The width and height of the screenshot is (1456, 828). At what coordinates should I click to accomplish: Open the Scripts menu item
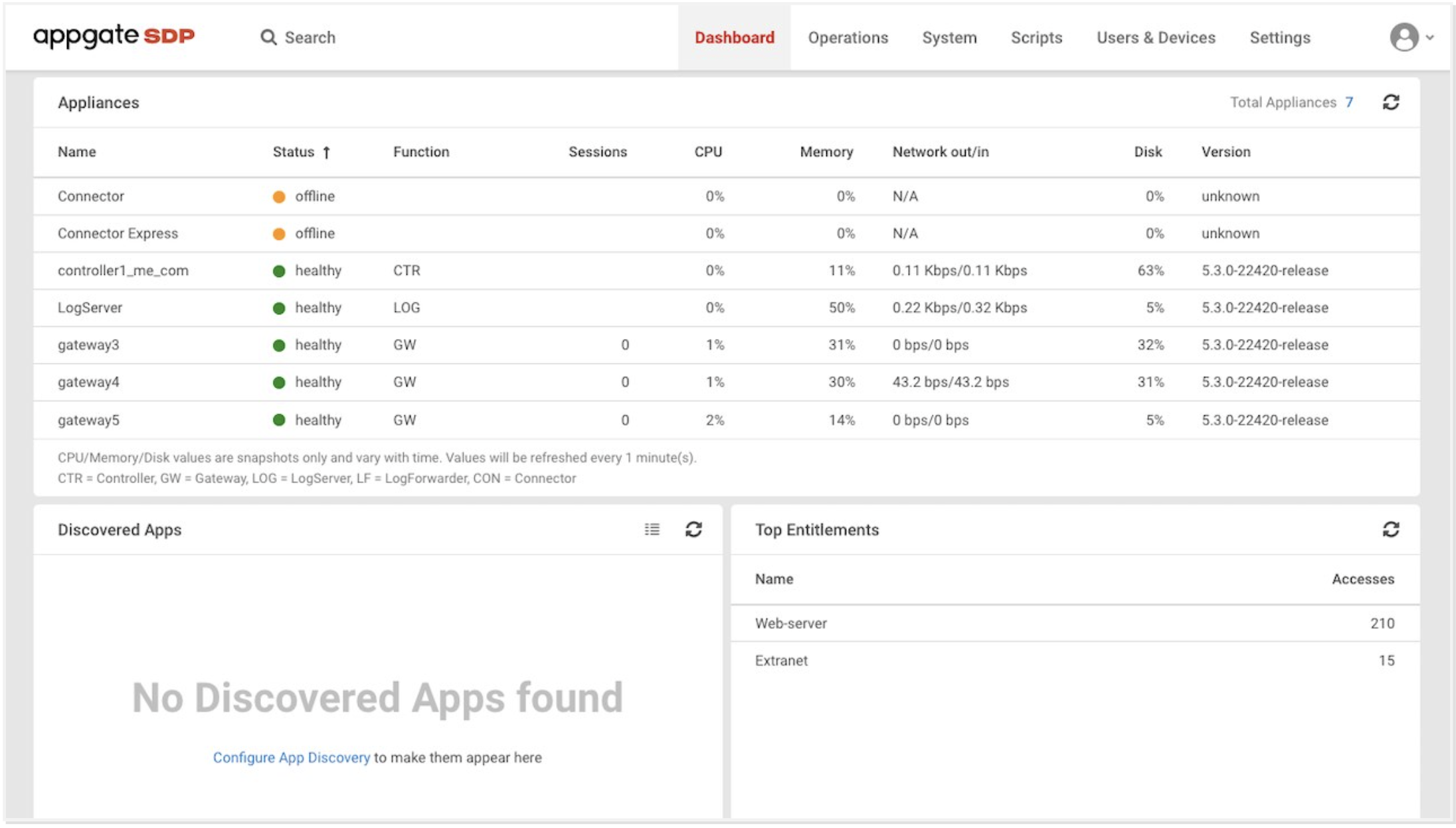1036,38
